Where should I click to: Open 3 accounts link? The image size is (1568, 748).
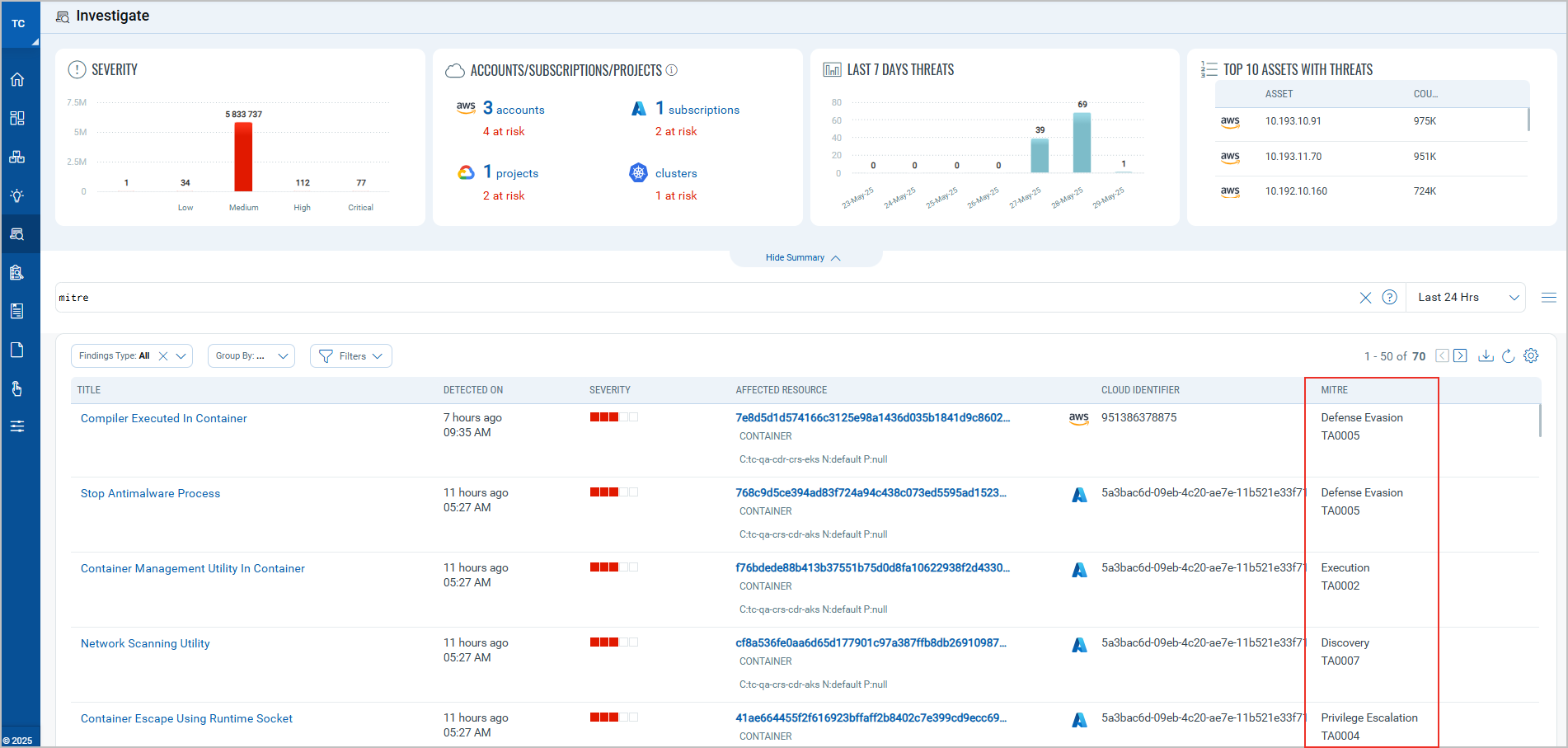coord(514,109)
